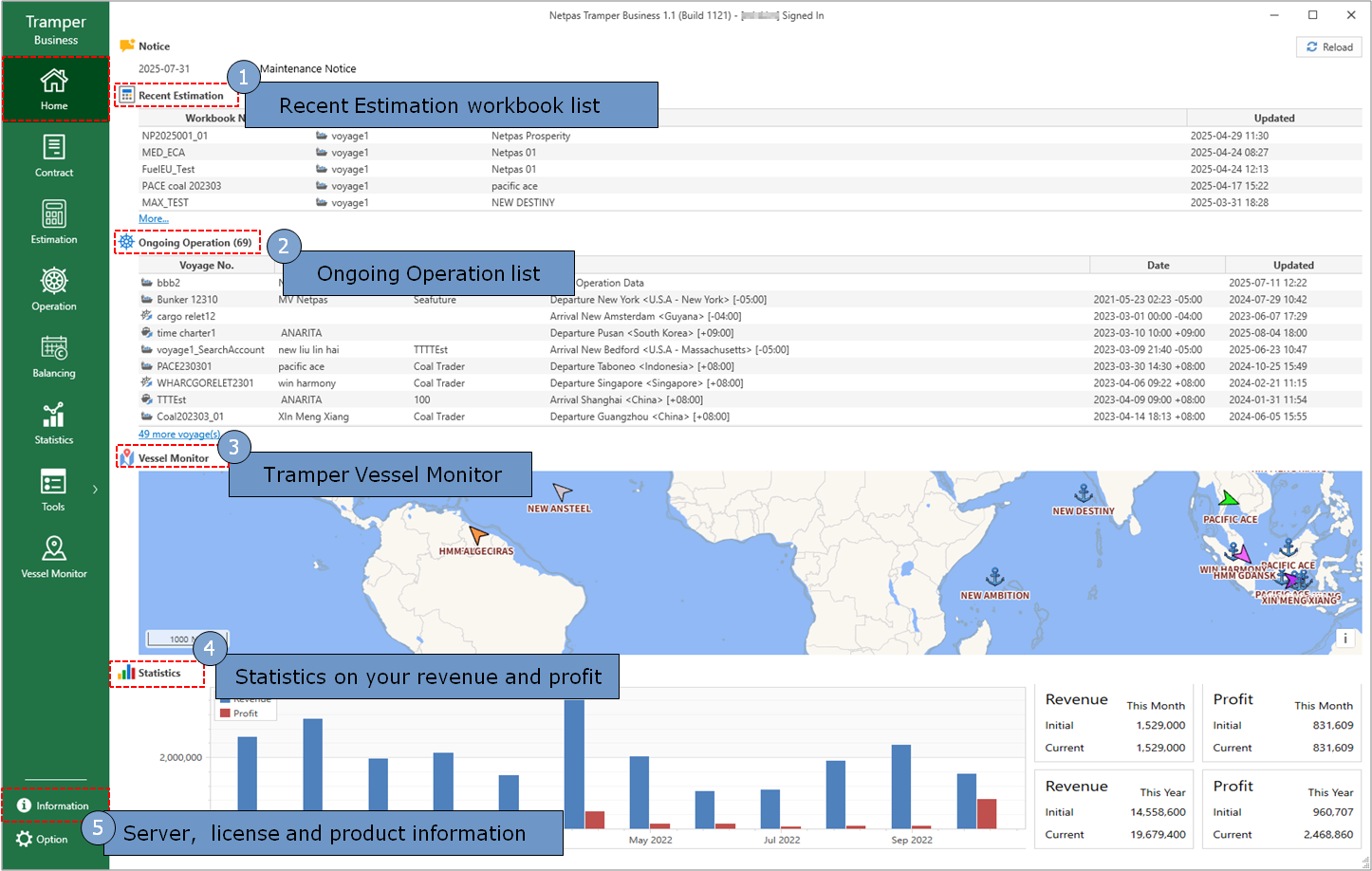Open the Contract module
The width and height of the screenshot is (1372, 871).
(x=54, y=156)
